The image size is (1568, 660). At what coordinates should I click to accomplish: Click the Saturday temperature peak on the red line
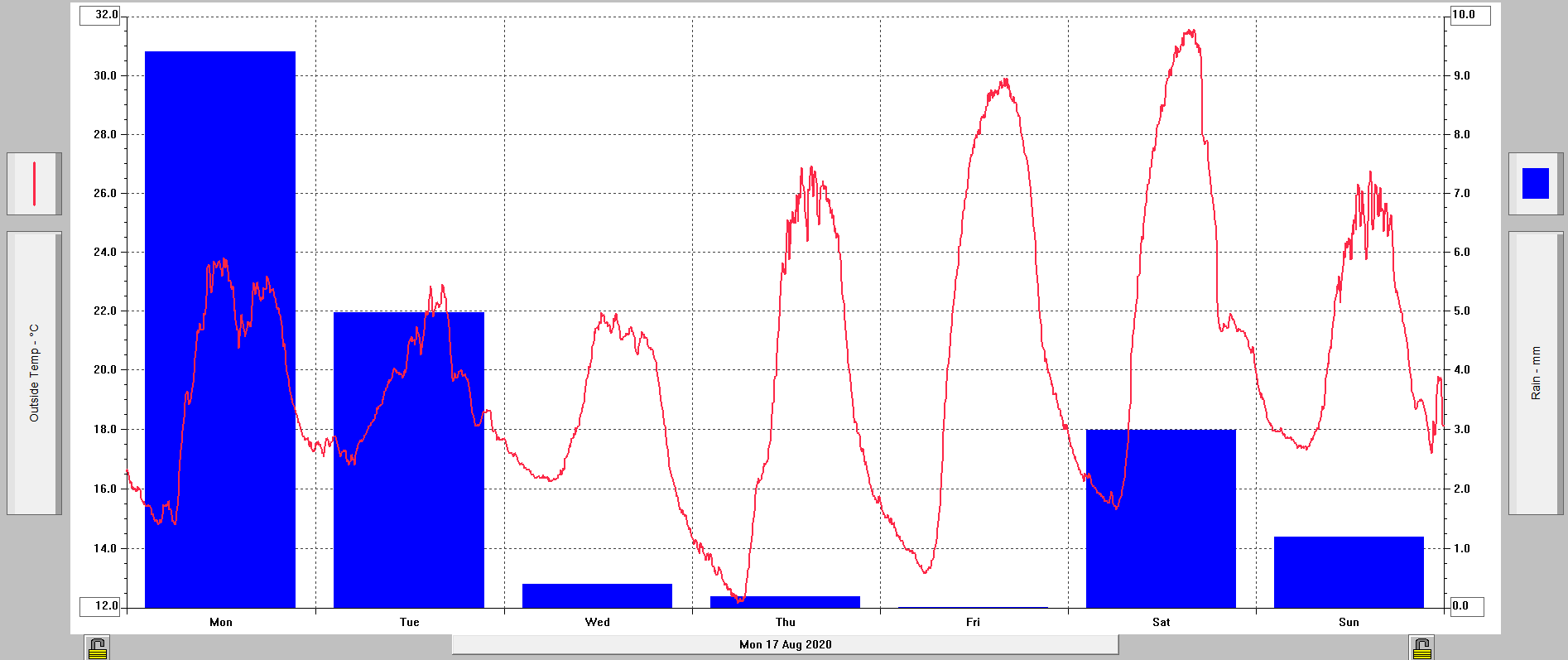coord(1190,31)
